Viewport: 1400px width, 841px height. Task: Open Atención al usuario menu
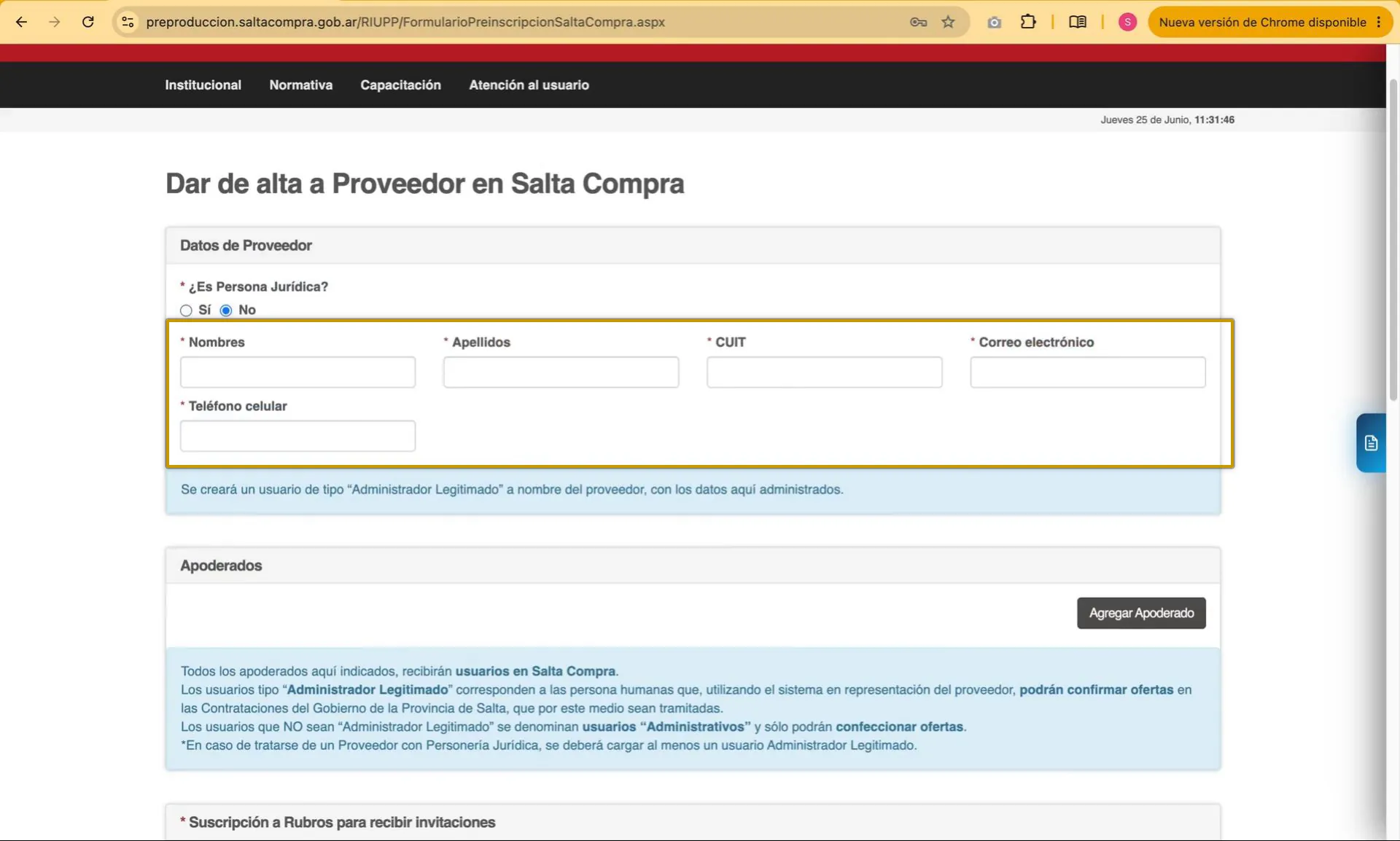click(x=529, y=85)
